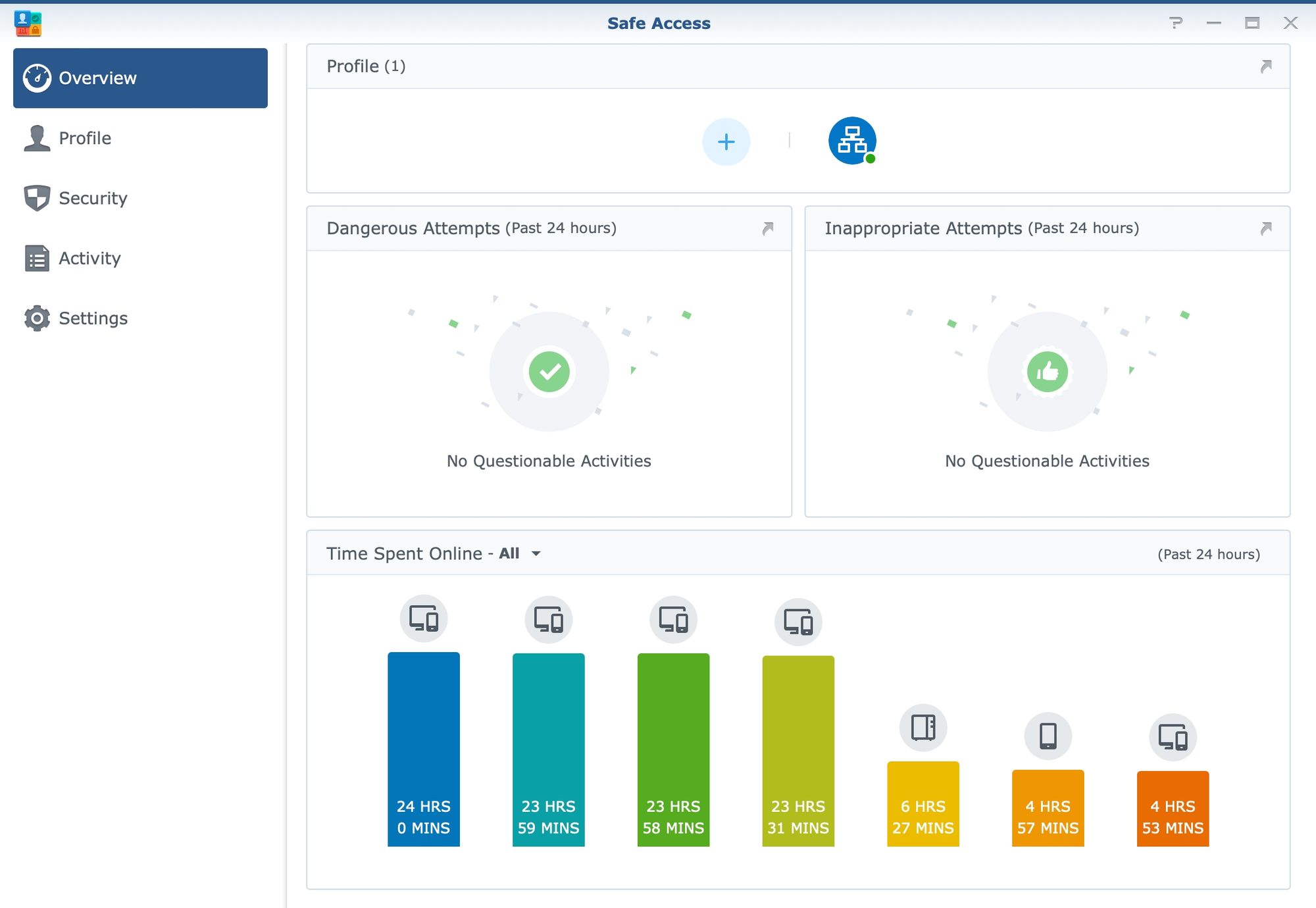Click the Safe Access app logo
Screen dimensions: 1316x908
click(28, 23)
